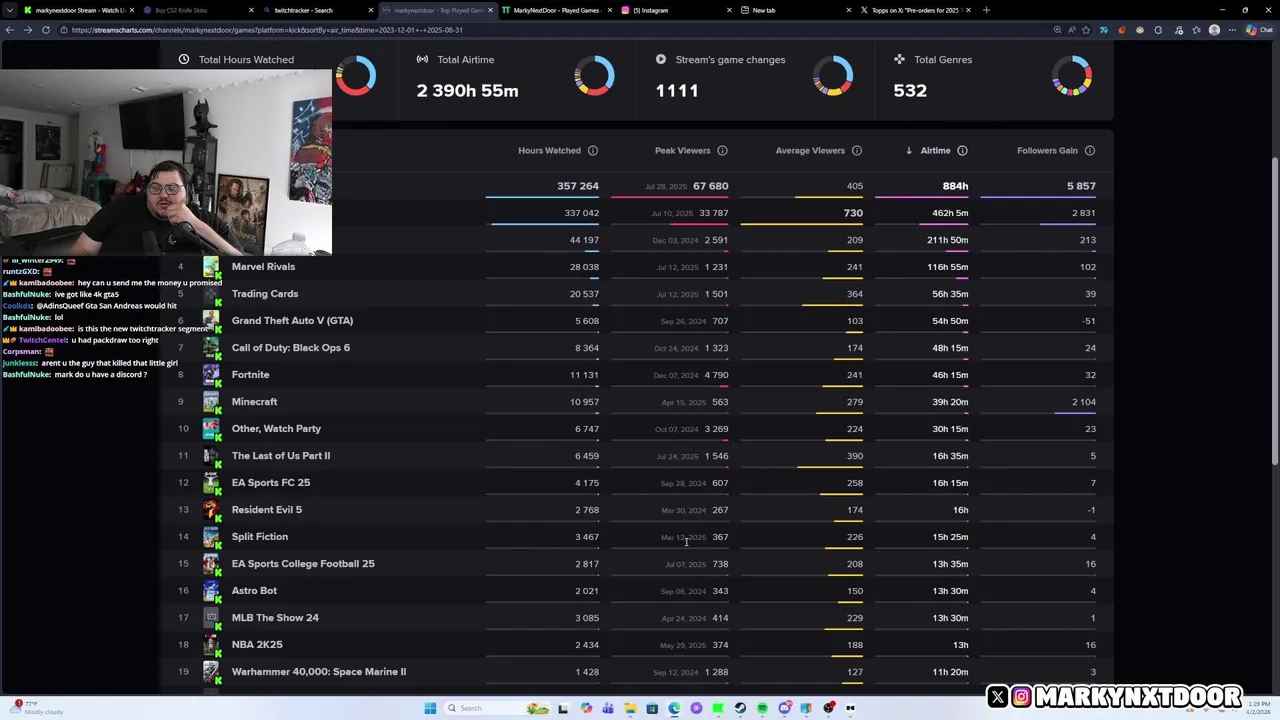Click the Hours Watched info icon
1280x720 pixels.
pyautogui.click(x=593, y=151)
